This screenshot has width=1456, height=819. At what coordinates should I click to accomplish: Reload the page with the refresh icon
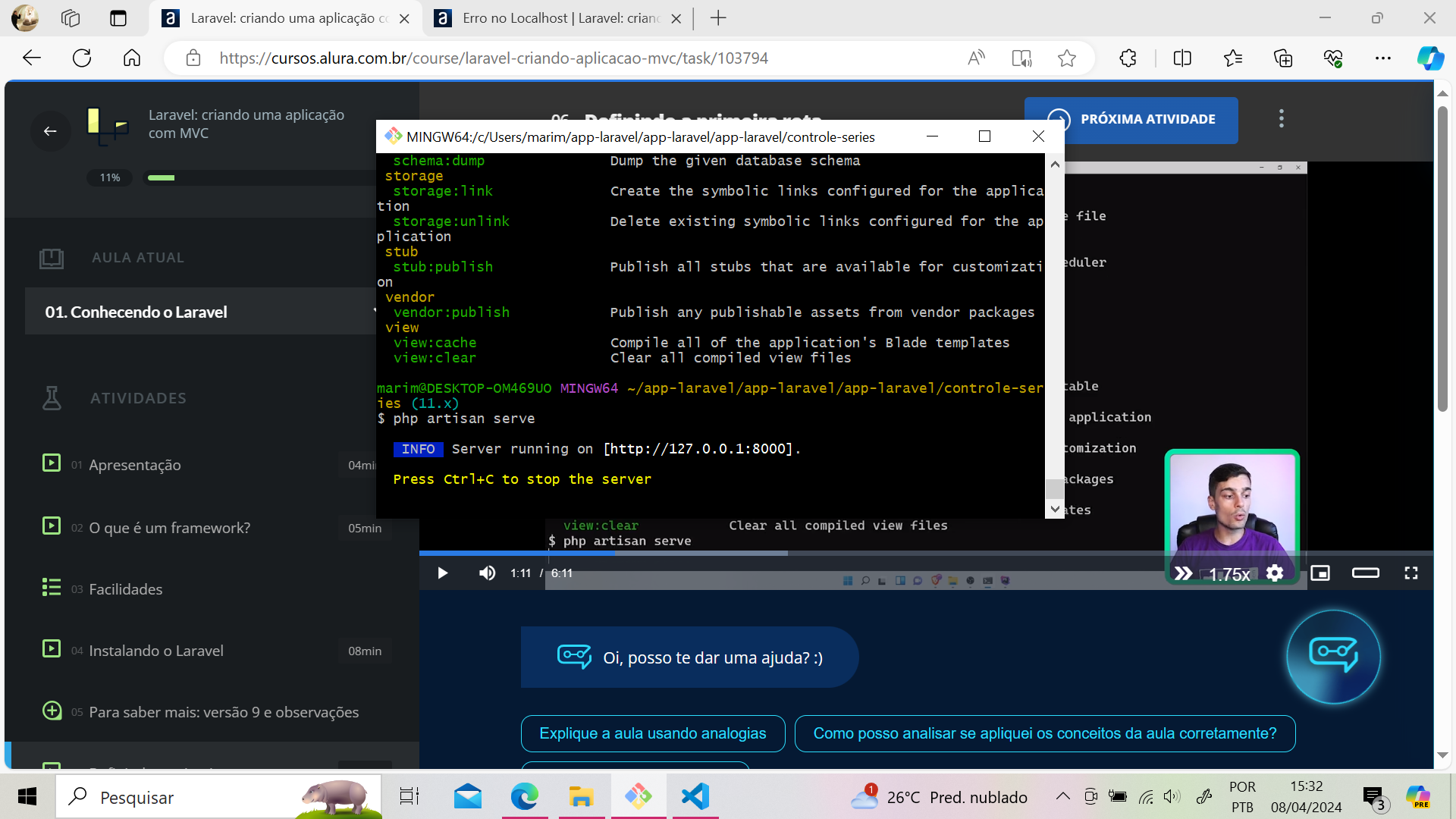click(x=82, y=58)
